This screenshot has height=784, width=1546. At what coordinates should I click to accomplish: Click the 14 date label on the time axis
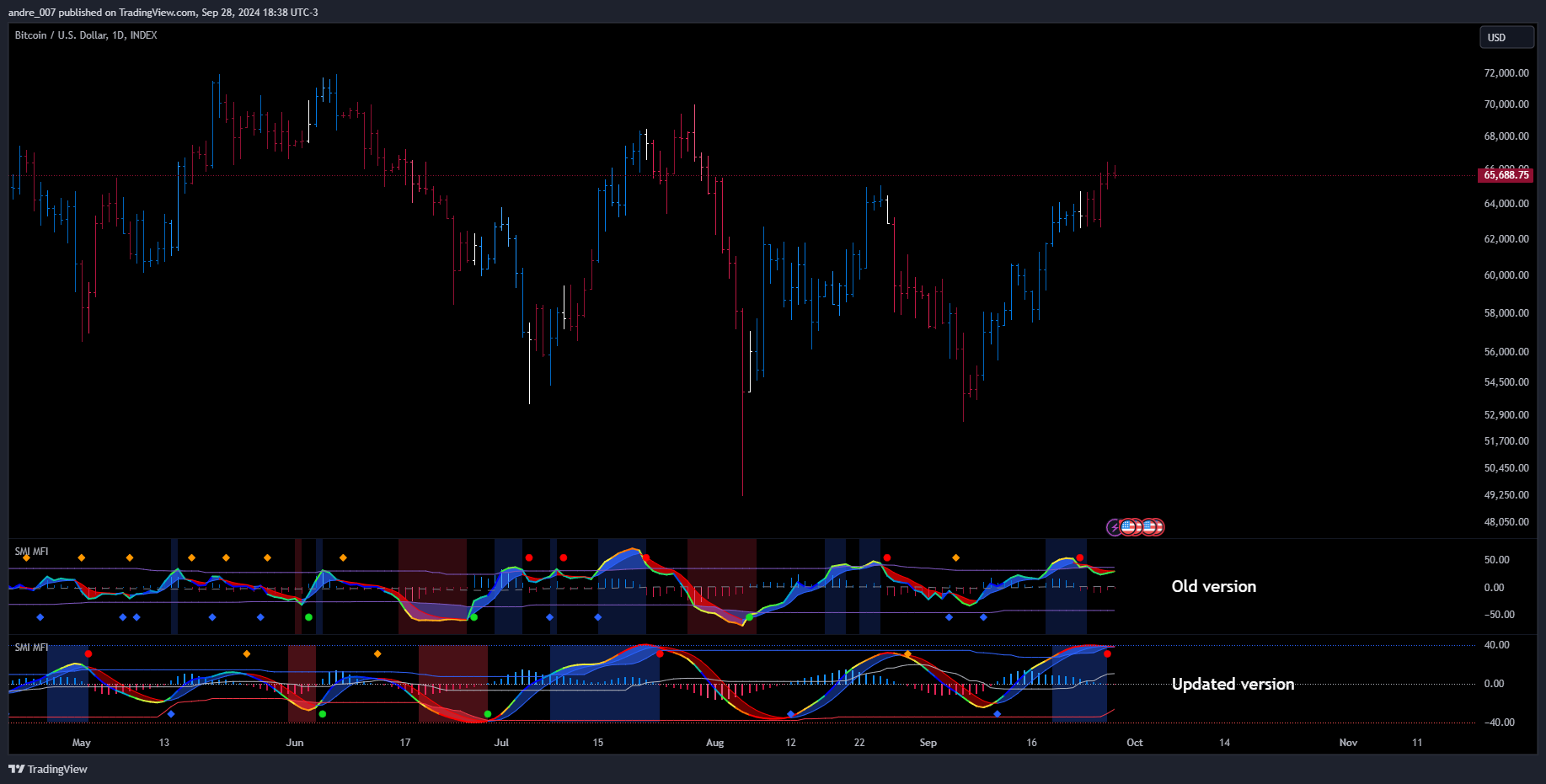(1224, 743)
